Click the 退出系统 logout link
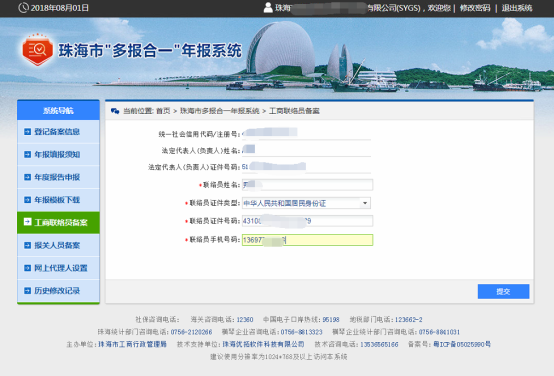Viewport: 554px width, 376px height. (517, 8)
